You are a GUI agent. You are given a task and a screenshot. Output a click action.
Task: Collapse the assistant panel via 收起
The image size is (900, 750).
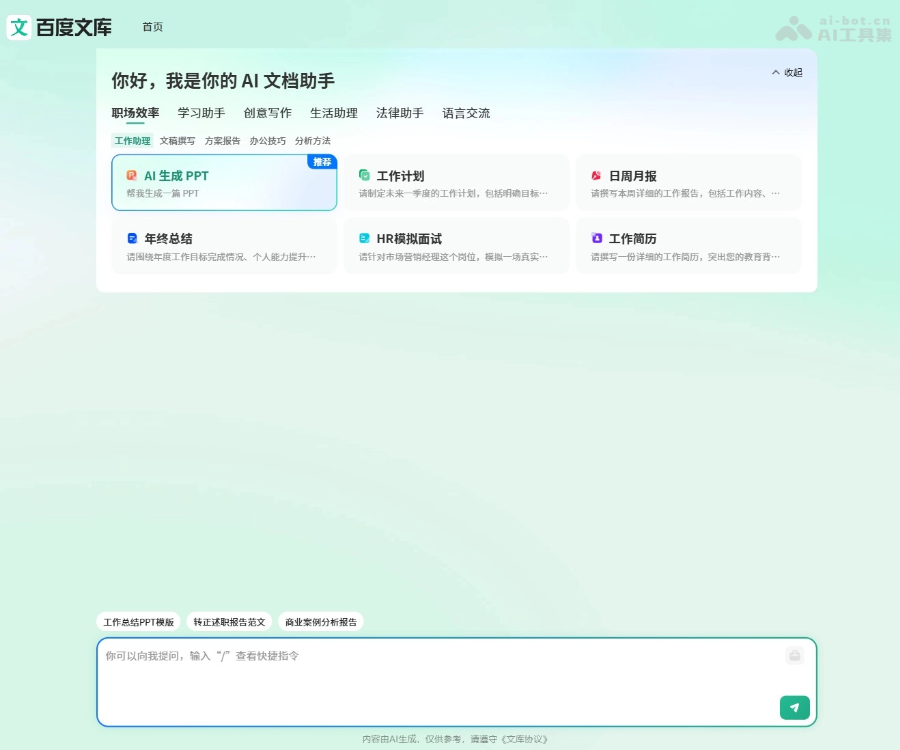point(789,72)
